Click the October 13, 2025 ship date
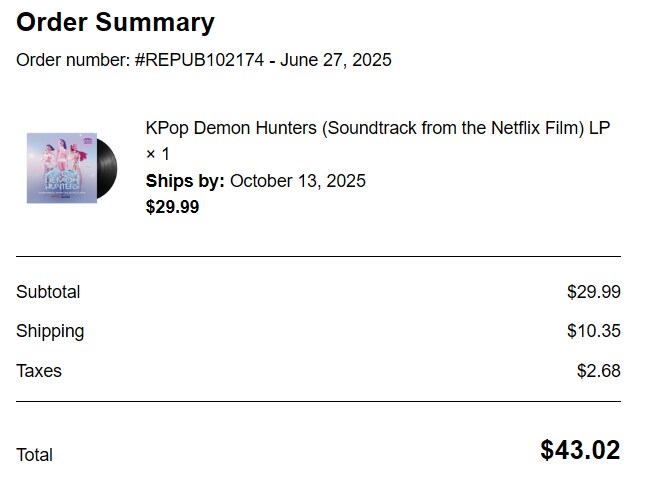 click(298, 181)
